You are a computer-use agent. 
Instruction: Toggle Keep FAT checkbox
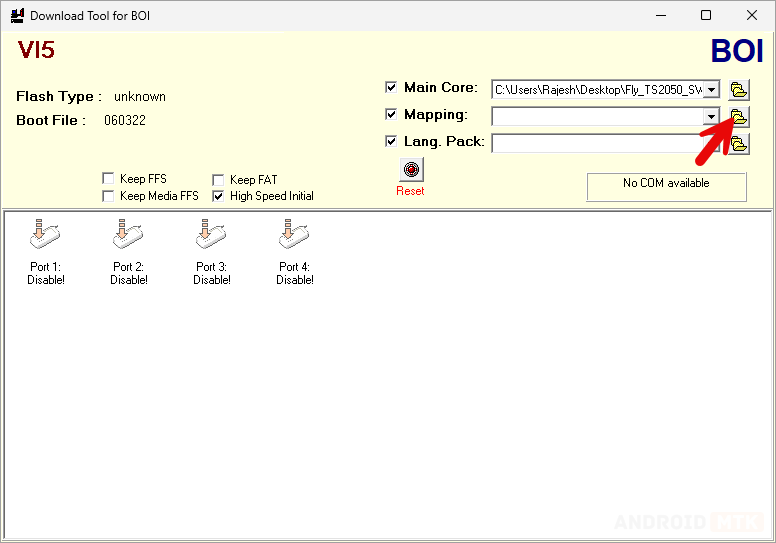click(x=218, y=180)
